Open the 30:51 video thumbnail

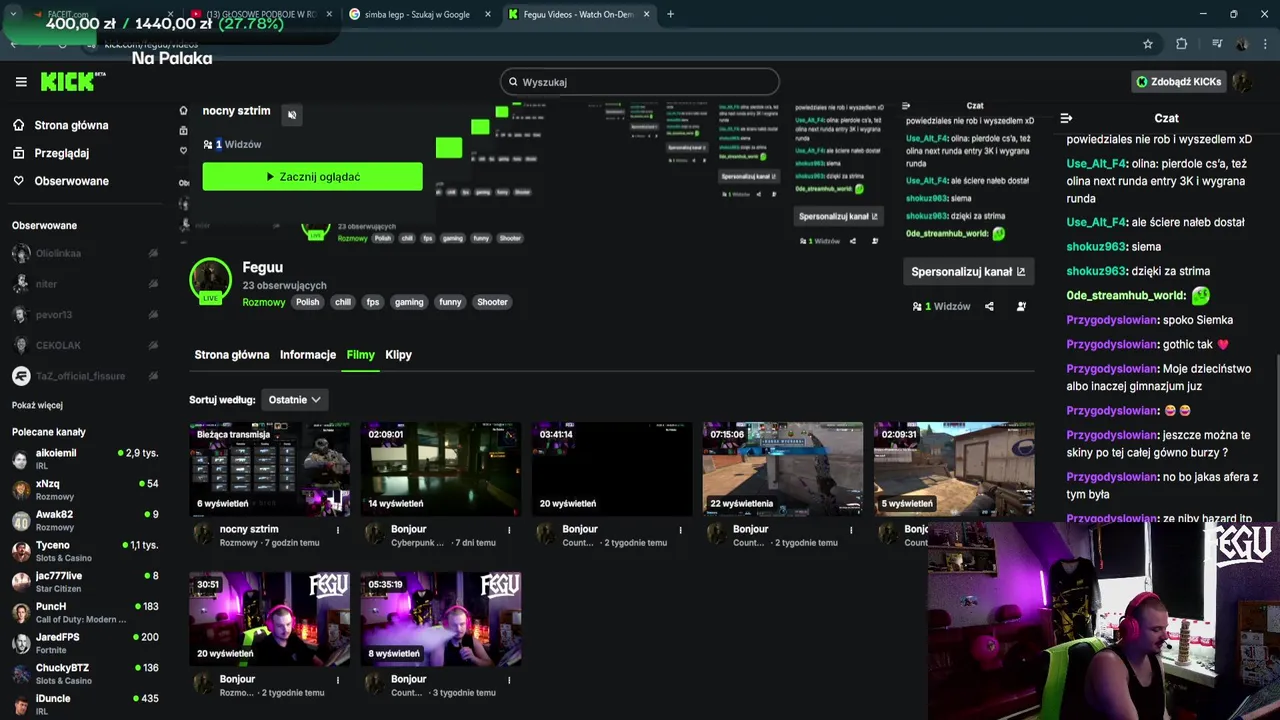click(x=270, y=619)
